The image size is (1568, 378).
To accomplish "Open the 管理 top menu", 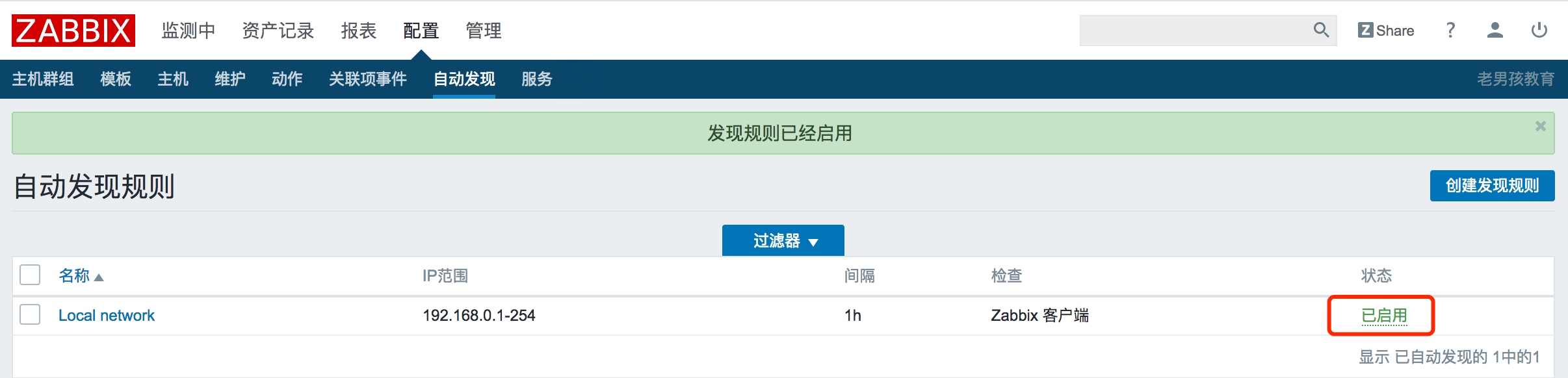I will [484, 31].
